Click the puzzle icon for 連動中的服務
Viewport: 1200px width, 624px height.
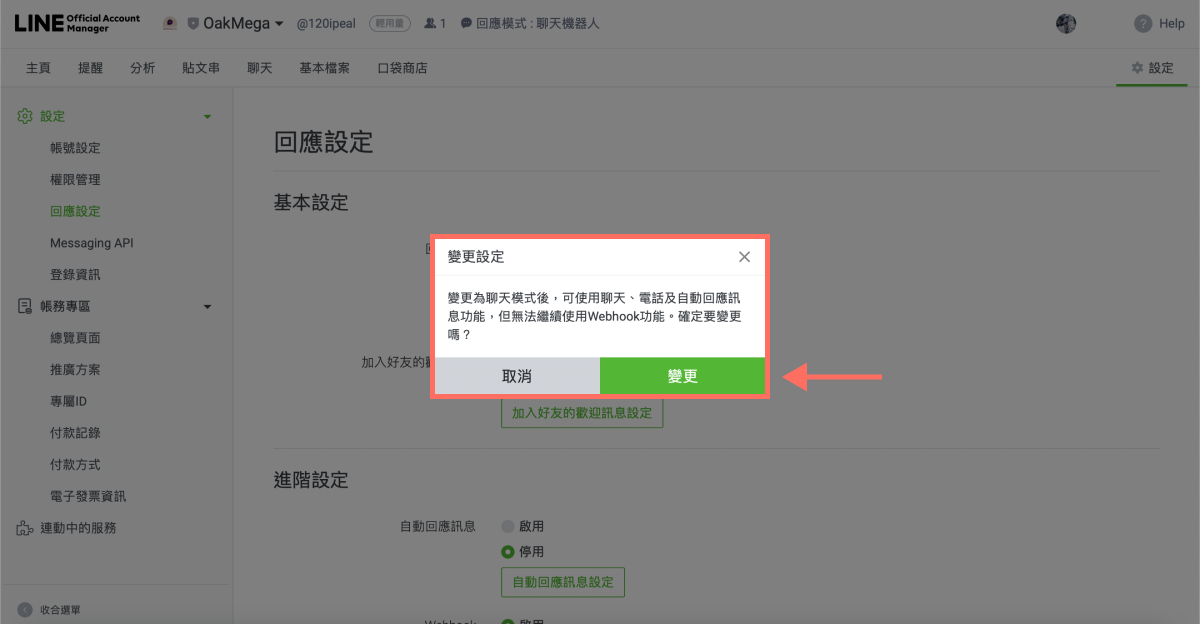tap(25, 528)
